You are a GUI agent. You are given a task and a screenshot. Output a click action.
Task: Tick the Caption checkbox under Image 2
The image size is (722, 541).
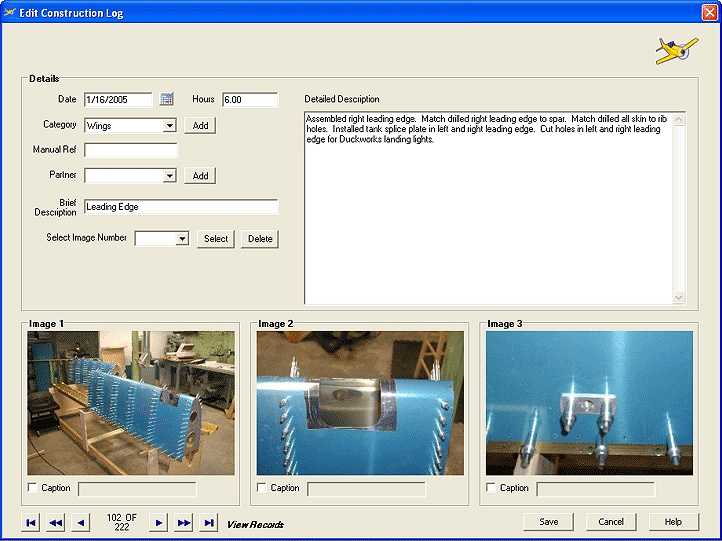pos(262,488)
